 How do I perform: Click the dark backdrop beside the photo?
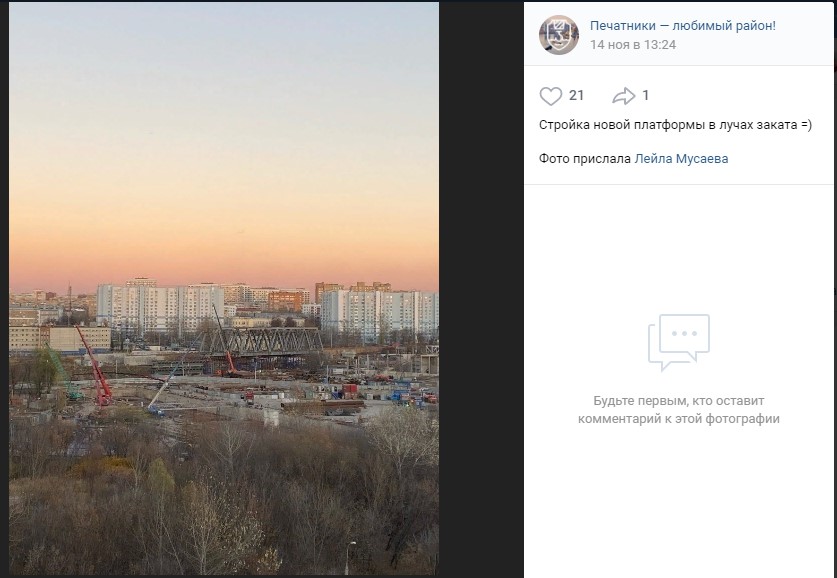[481, 288]
